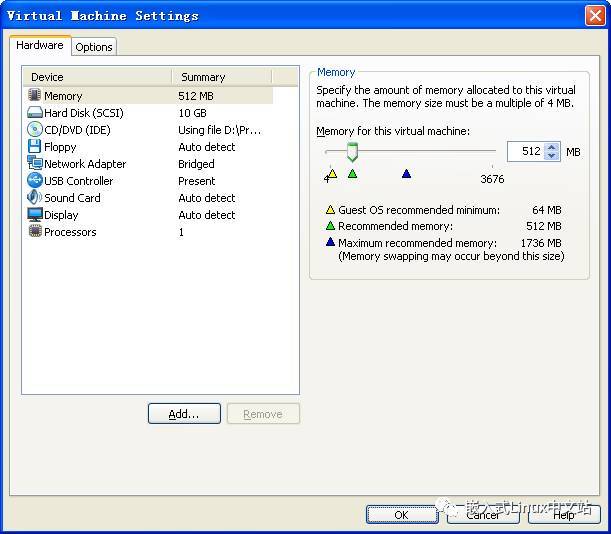The image size is (611, 534).
Task: Open the Help button
Action: pyautogui.click(x=564, y=515)
